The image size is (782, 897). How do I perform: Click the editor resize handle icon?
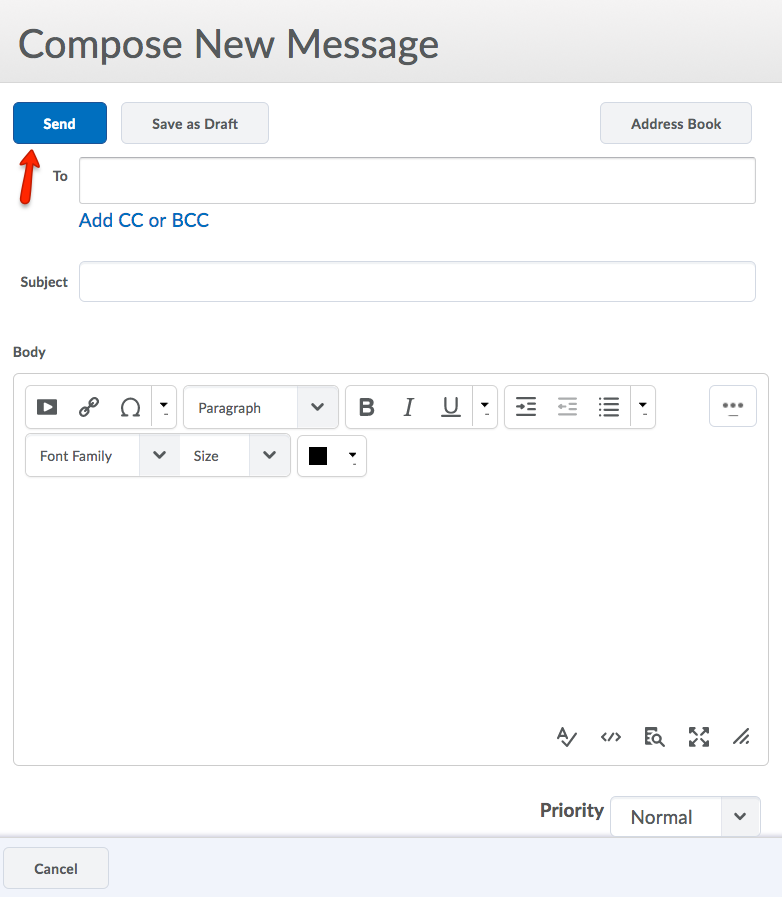(741, 737)
